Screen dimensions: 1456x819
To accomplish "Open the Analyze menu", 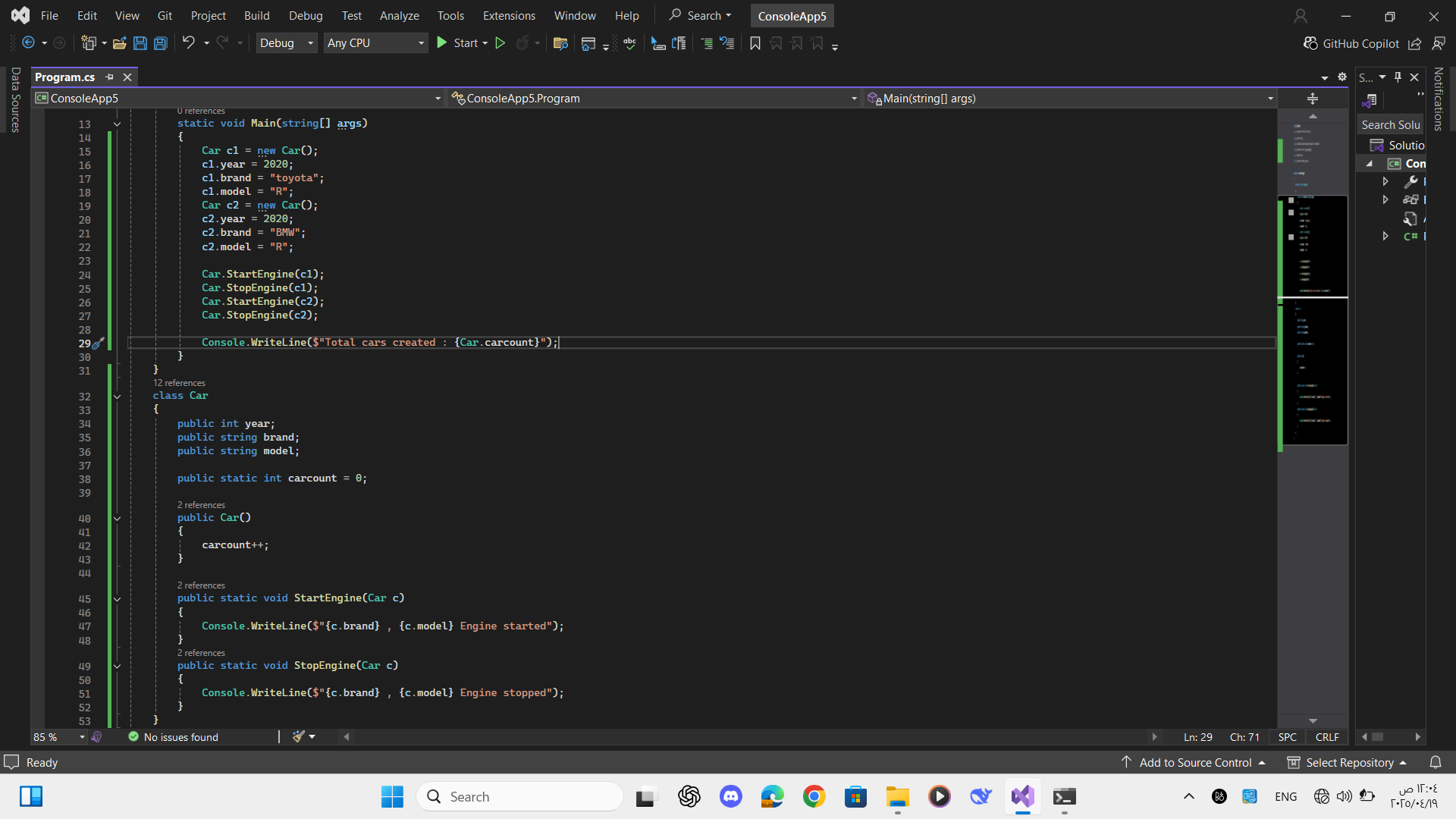I will point(399,15).
